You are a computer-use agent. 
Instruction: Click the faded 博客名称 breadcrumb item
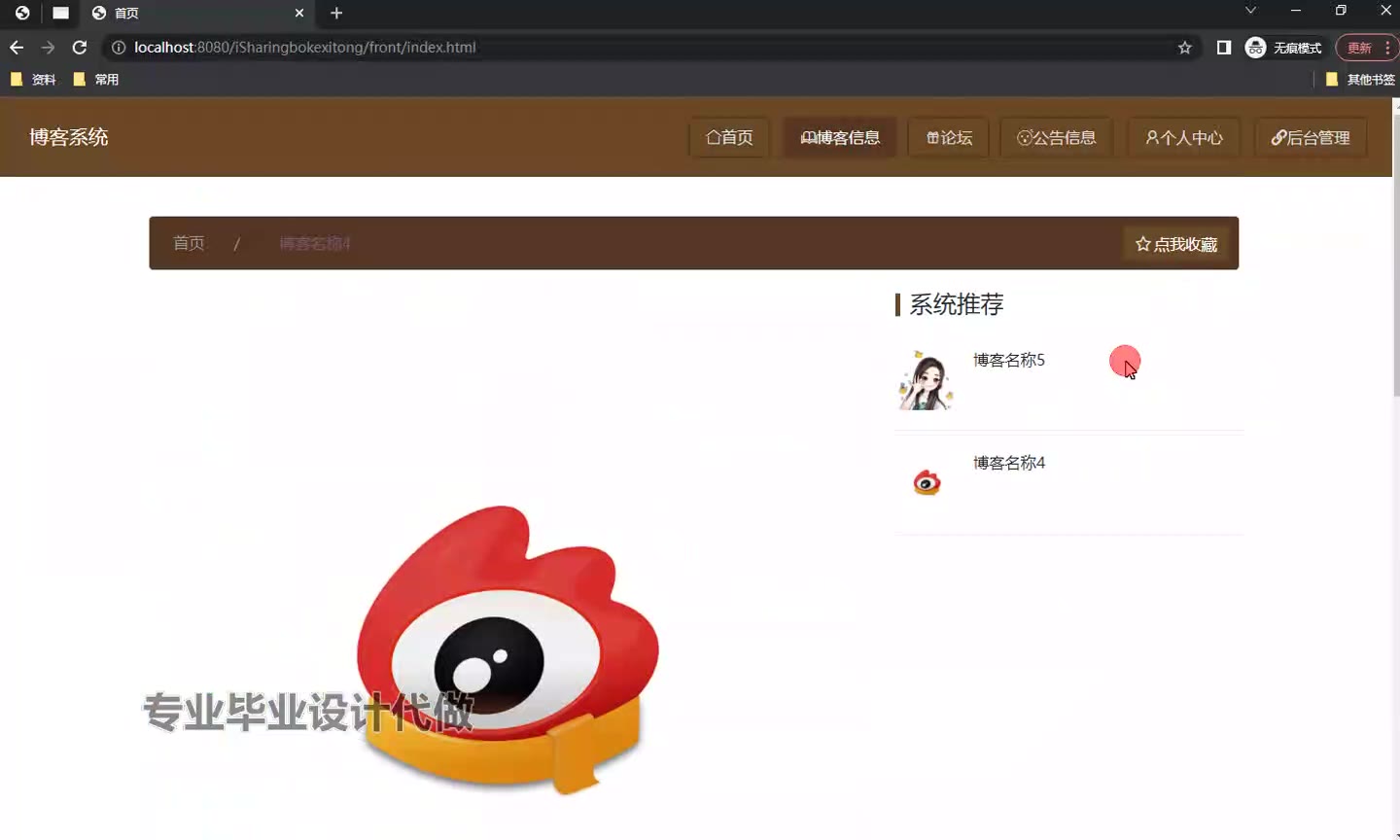315,243
